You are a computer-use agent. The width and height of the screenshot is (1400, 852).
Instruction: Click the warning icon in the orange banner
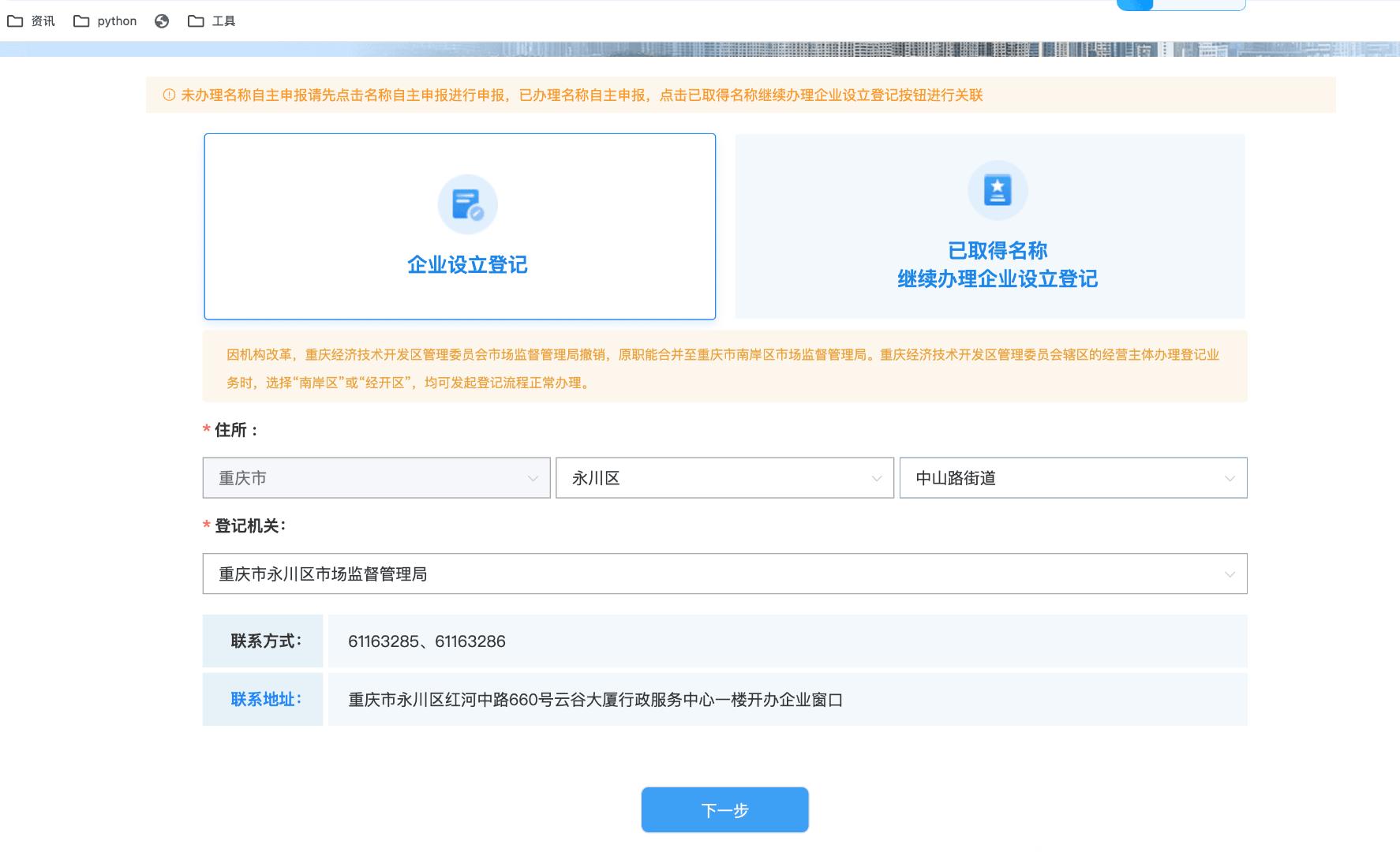click(x=169, y=95)
